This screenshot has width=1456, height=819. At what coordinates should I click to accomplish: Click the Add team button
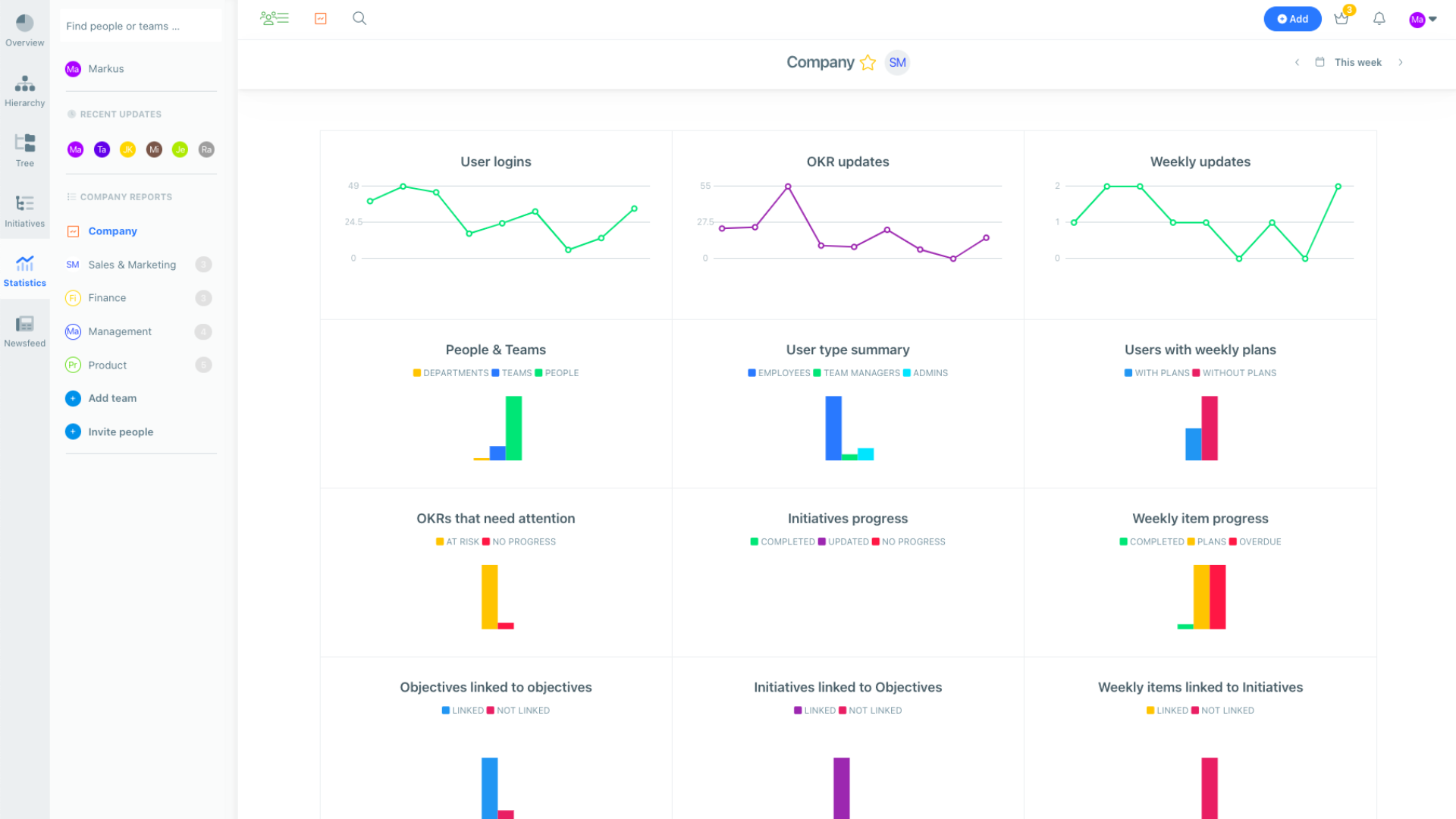(x=113, y=398)
